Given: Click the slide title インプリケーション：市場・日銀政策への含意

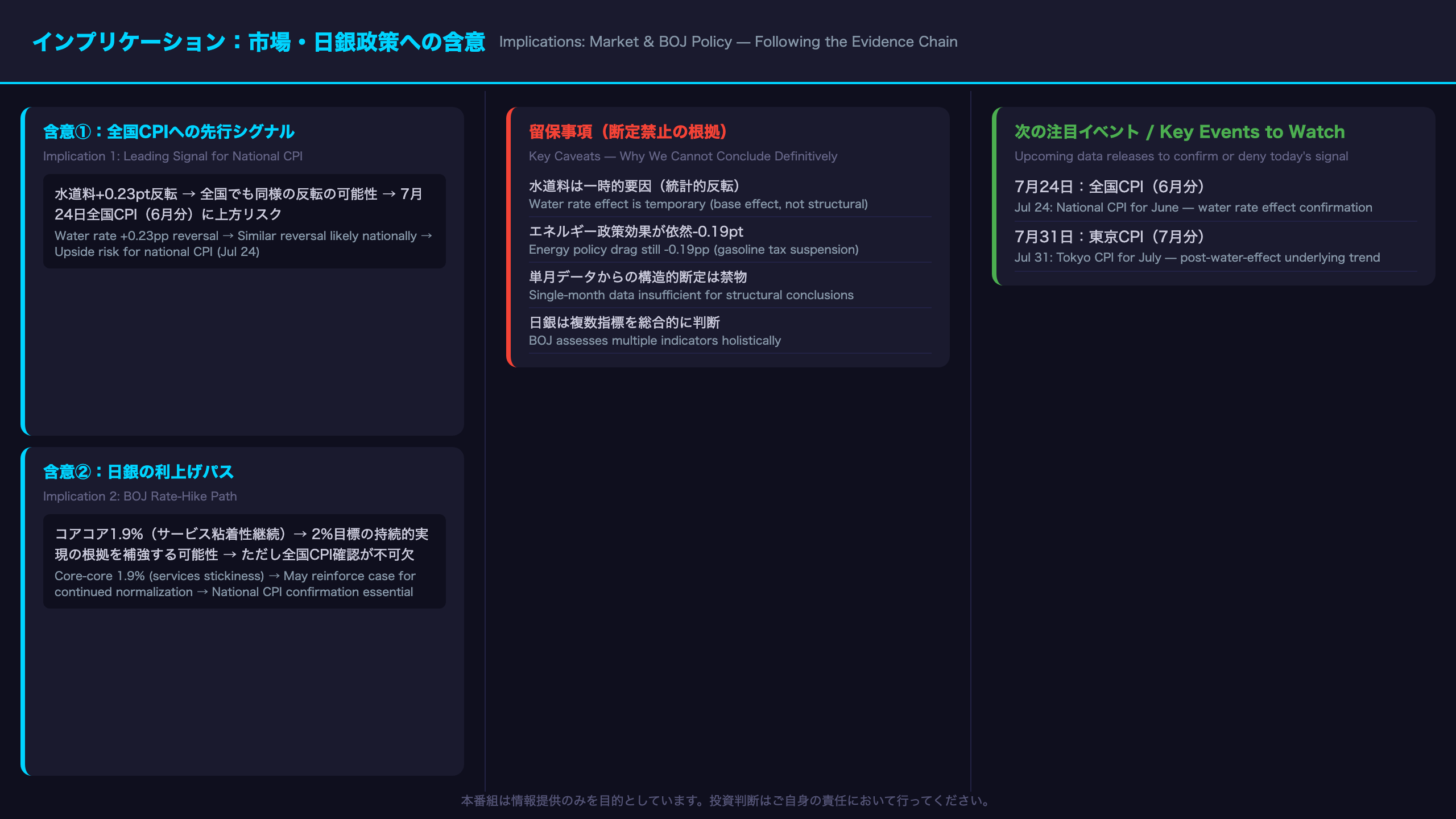Looking at the screenshot, I should click(x=259, y=42).
